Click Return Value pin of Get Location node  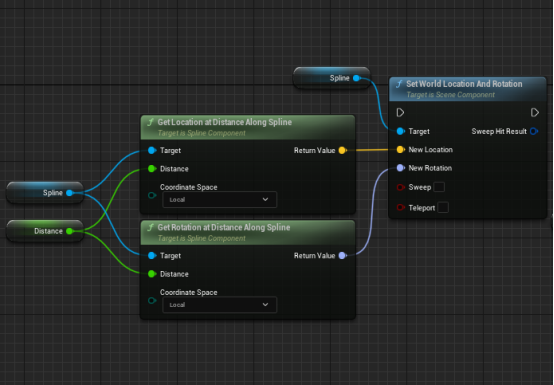(x=342, y=150)
